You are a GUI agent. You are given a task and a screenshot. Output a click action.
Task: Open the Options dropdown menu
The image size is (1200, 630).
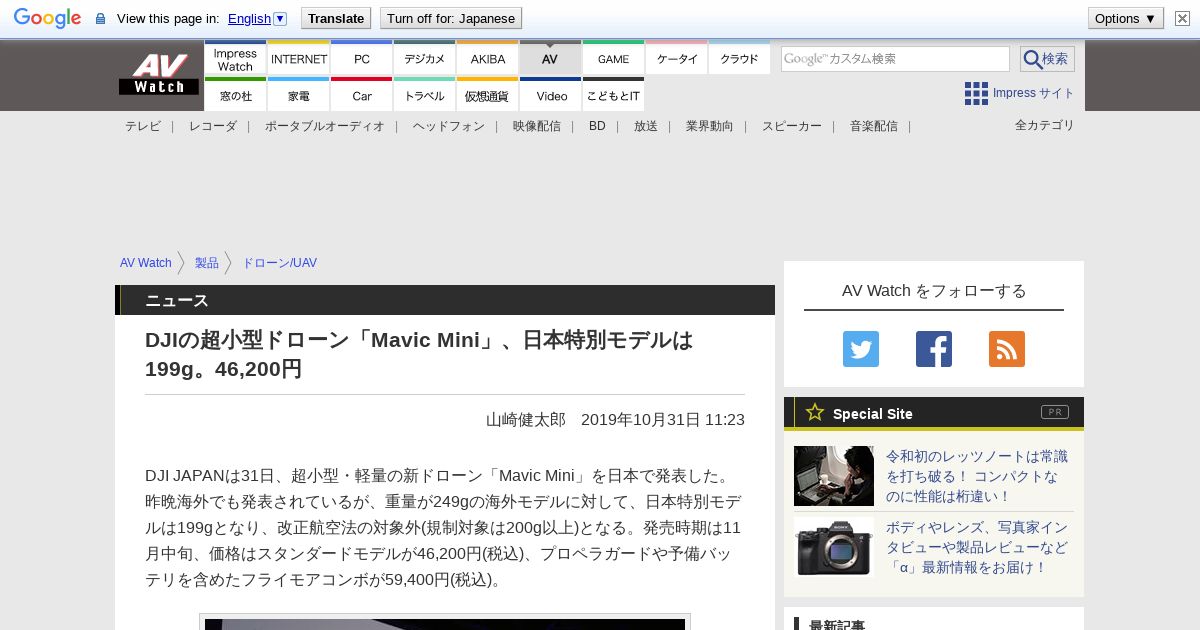pos(1125,18)
